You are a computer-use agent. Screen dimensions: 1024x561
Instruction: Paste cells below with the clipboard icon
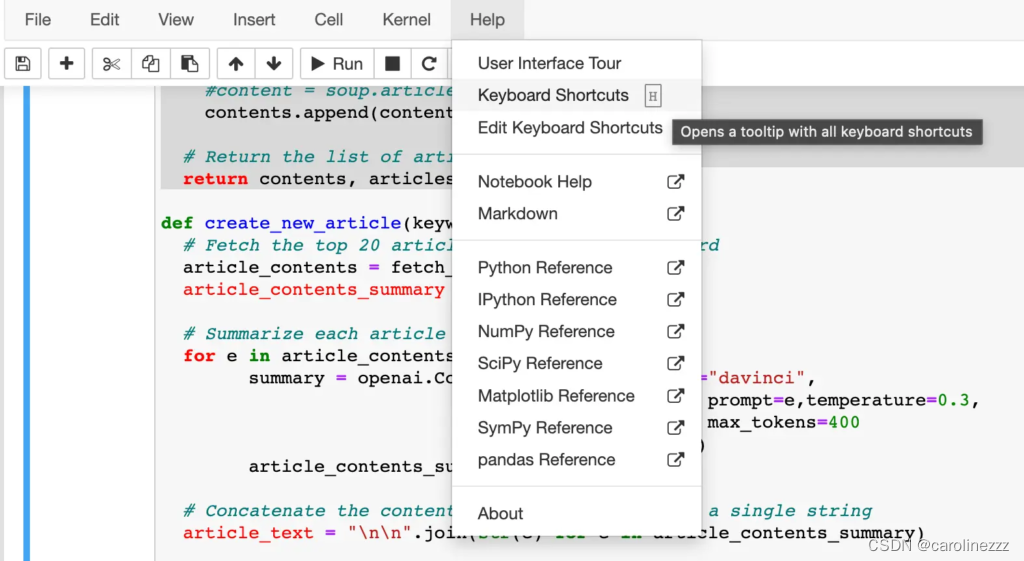point(189,63)
